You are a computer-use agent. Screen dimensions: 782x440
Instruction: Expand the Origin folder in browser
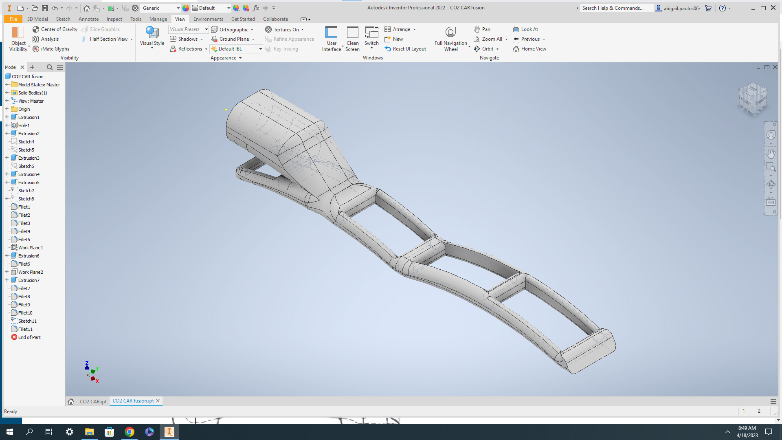(7, 109)
